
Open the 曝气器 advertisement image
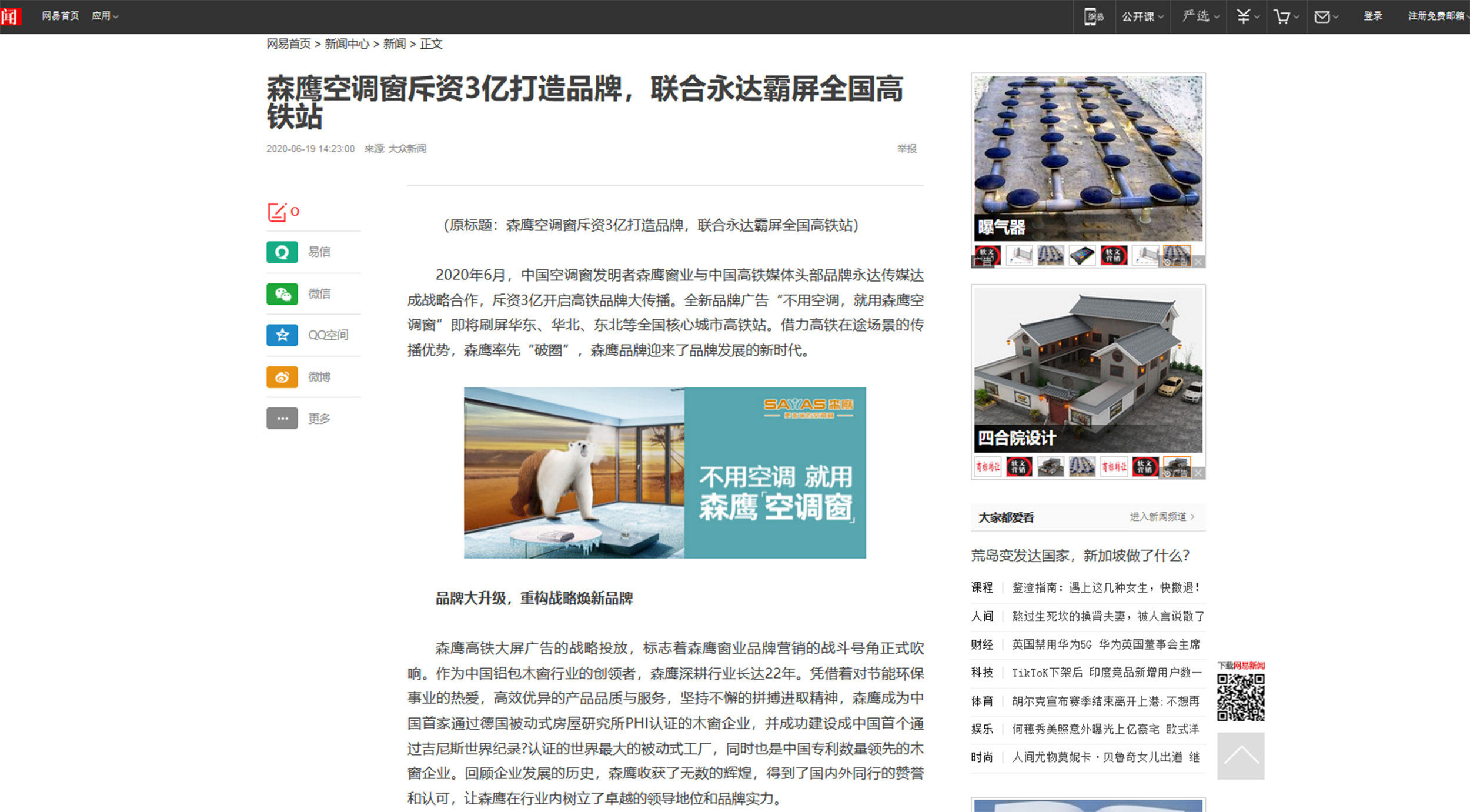coord(1088,158)
